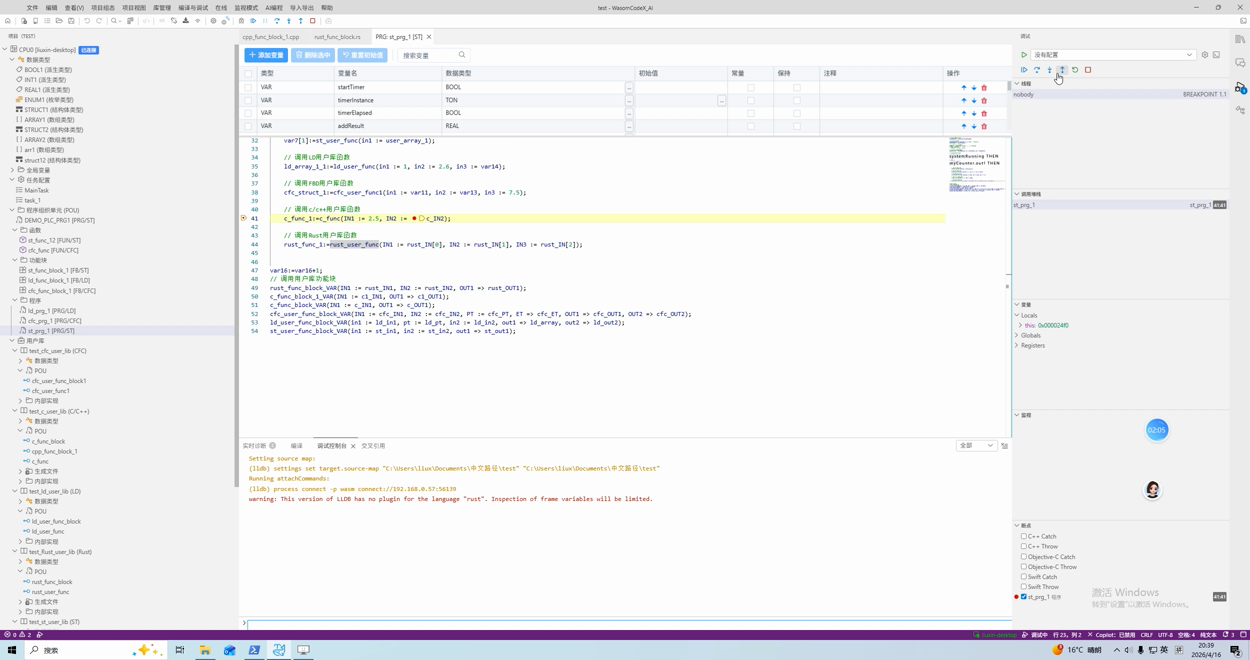
Task: Start debugging with the green play icon
Action: (1024, 55)
